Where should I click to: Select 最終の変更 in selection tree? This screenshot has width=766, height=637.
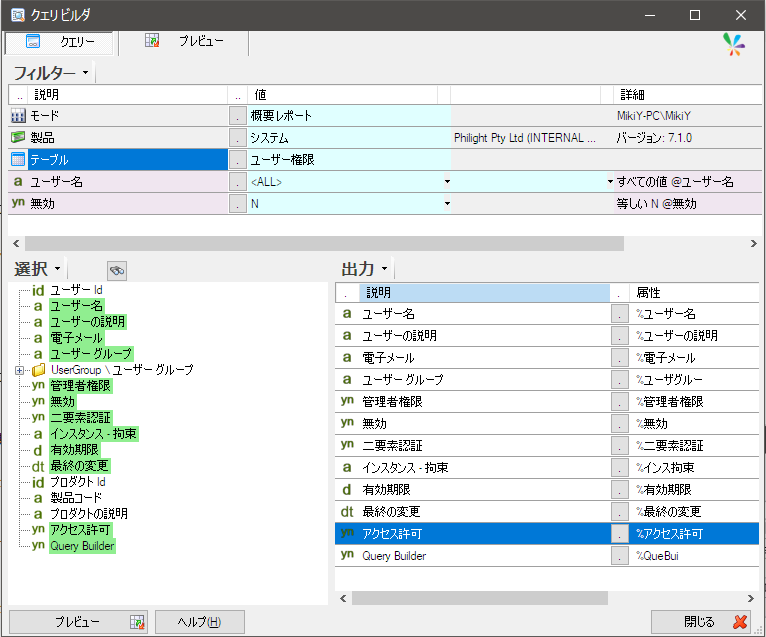coord(80,466)
